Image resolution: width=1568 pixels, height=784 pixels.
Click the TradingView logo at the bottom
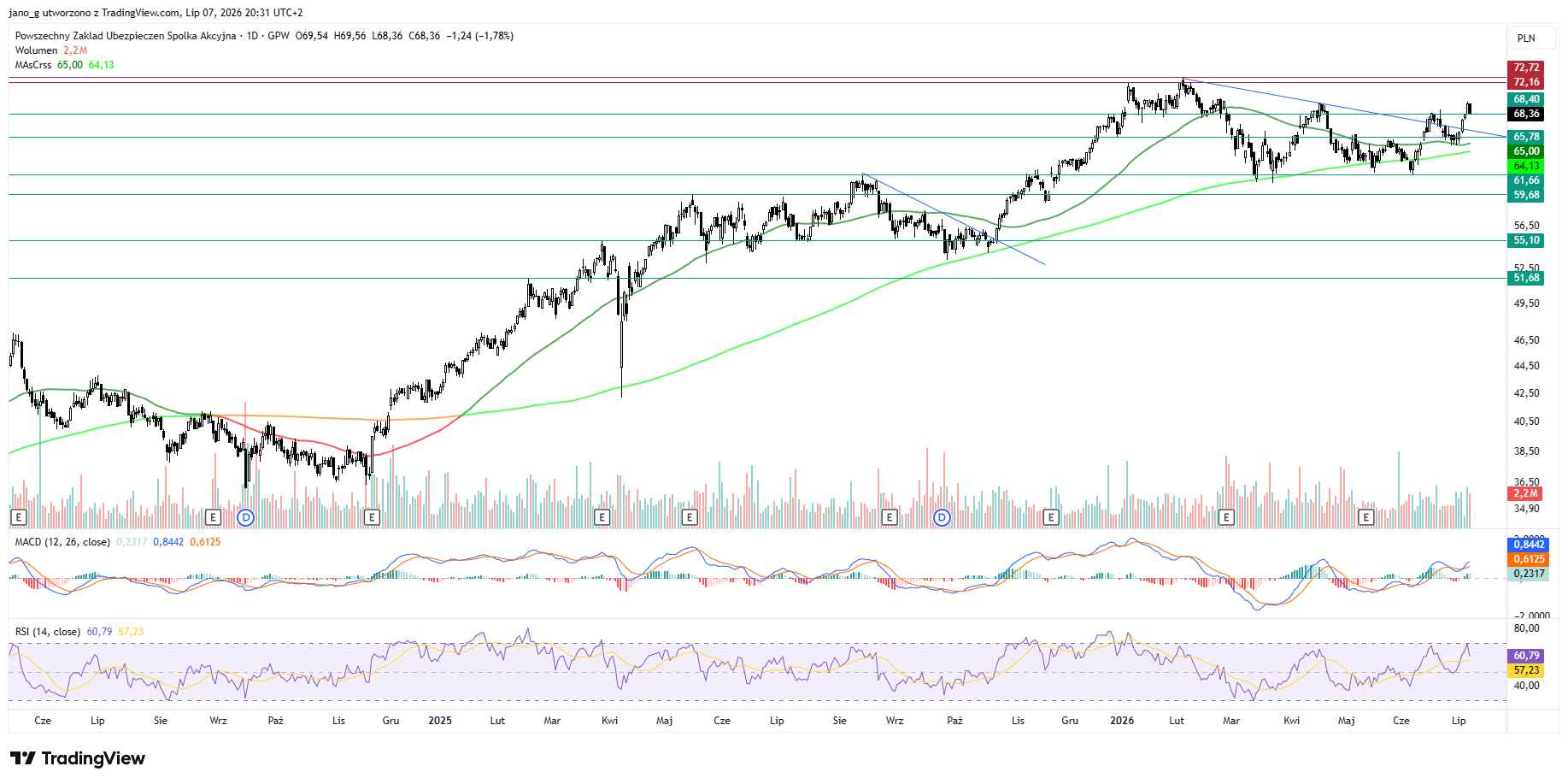78,758
